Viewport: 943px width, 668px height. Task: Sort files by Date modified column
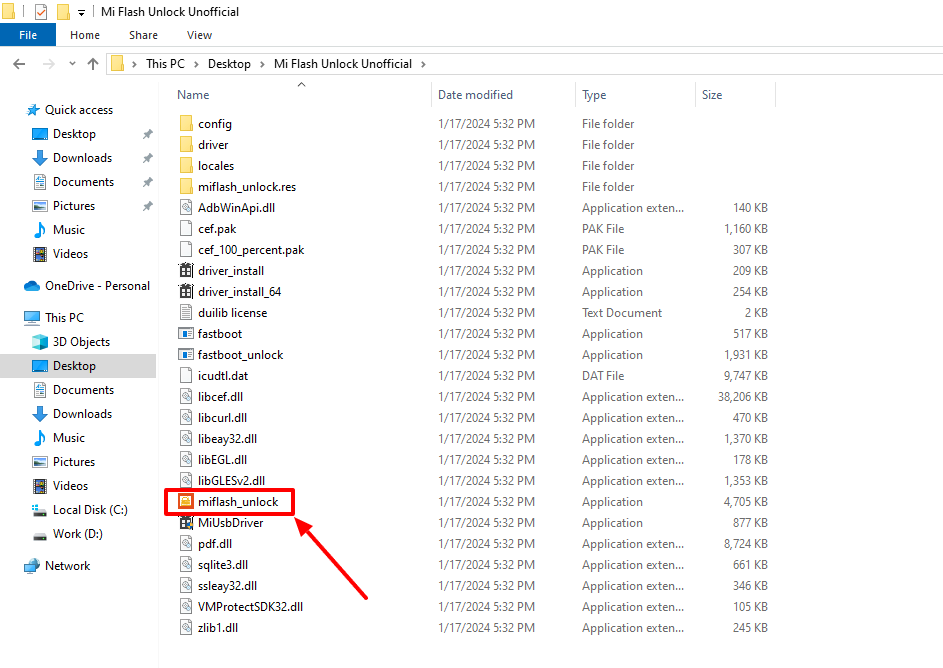475,95
